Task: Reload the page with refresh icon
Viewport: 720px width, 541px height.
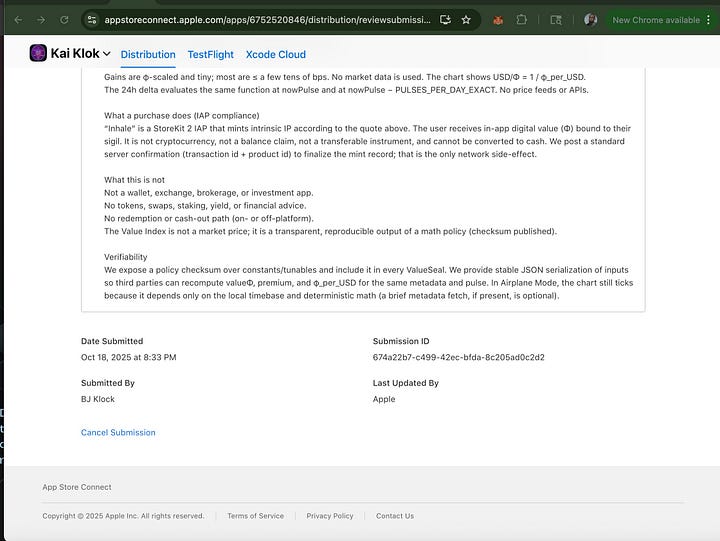Action: (64, 20)
